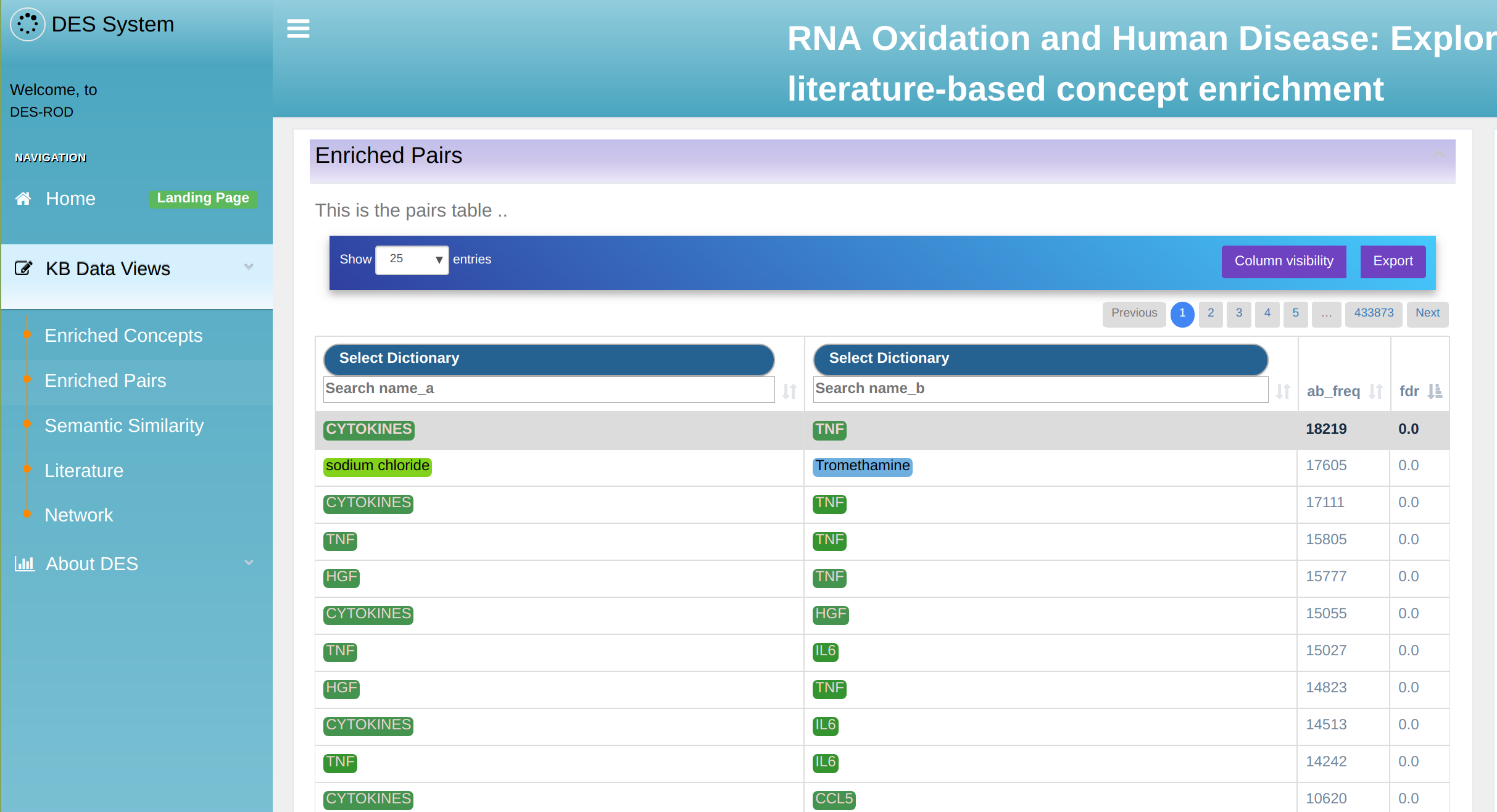Click the DES System logo icon
Image resolution: width=1497 pixels, height=812 pixels.
(28, 25)
